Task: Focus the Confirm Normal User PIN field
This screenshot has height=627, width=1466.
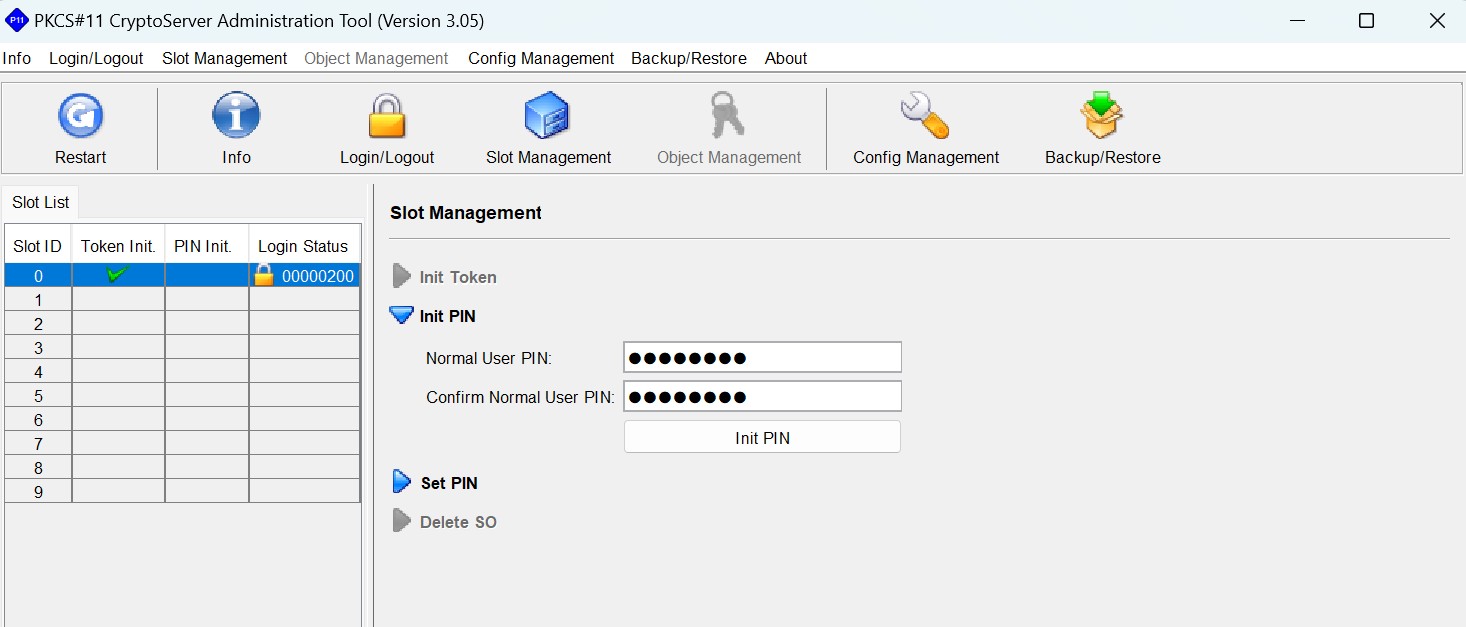Action: (x=762, y=396)
